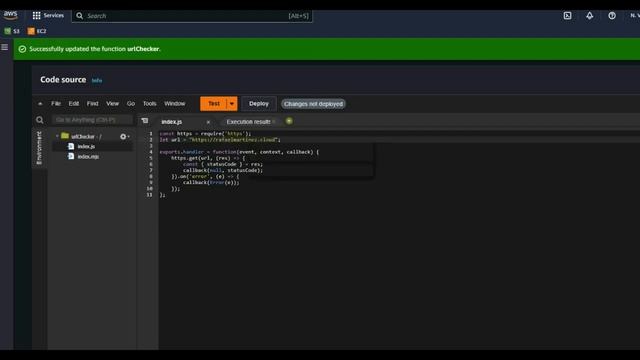Image resolution: width=640 pixels, height=360 pixels.
Task: Close the Execution results tab
Action: 274,122
